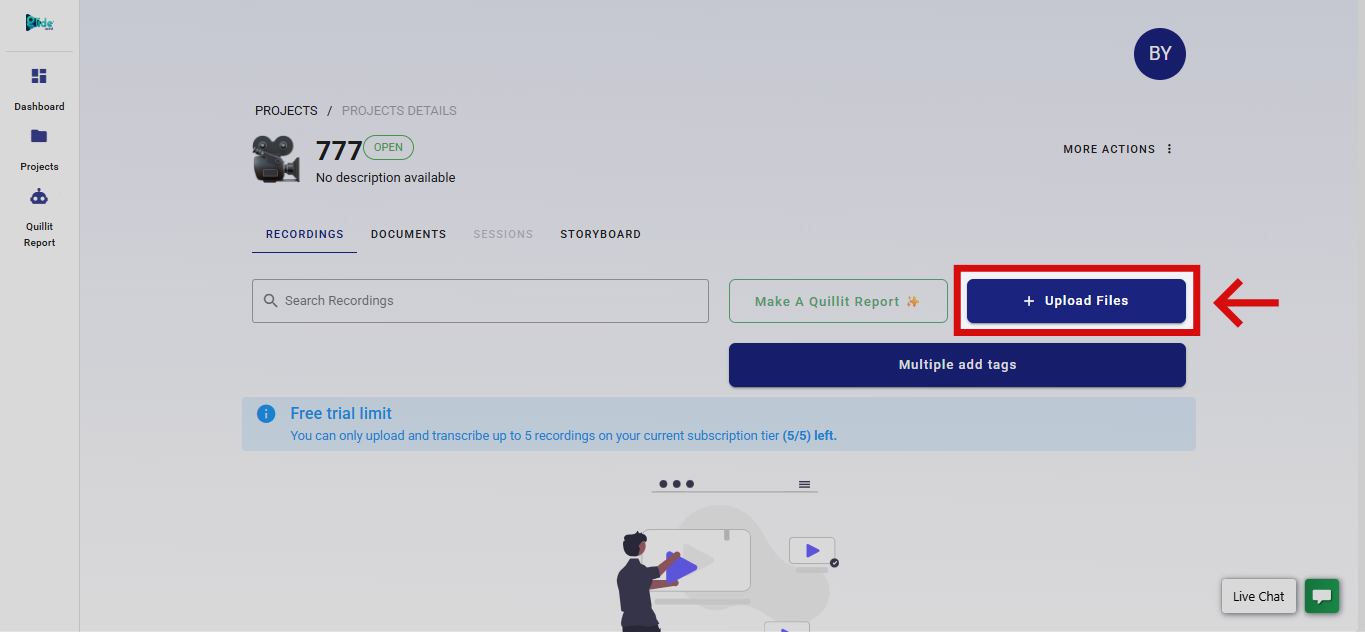The width and height of the screenshot is (1365, 632).
Task: Switch to the DOCUMENTS tab
Action: tap(408, 234)
